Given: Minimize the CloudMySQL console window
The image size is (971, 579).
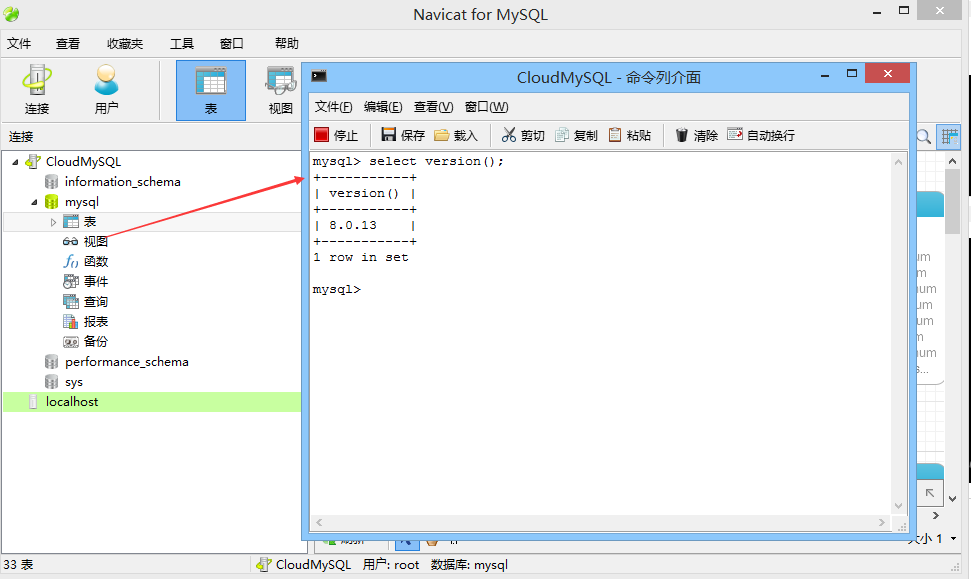Looking at the screenshot, I should (x=825, y=75).
